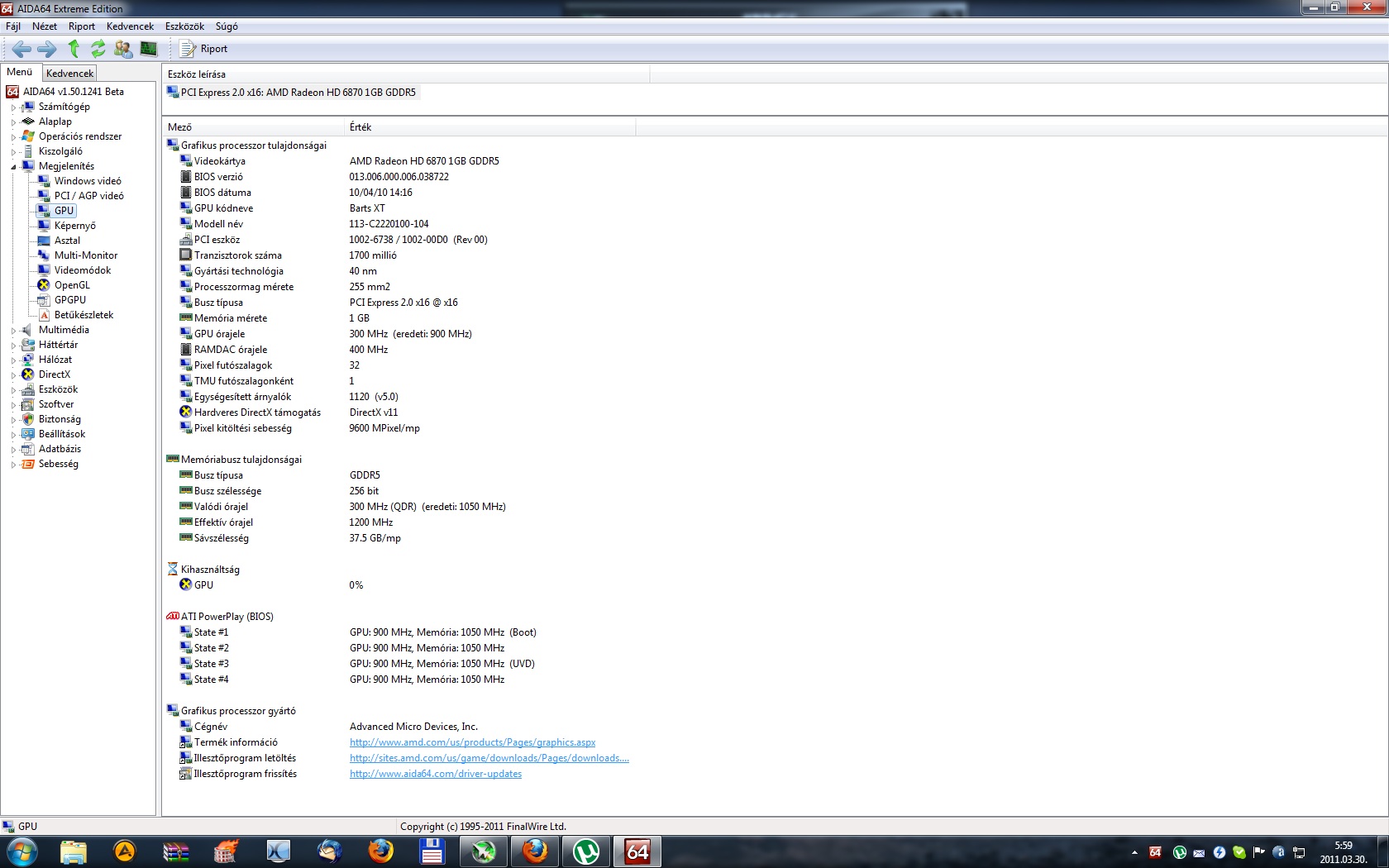Open the Kedvencek menu
This screenshot has width=1389, height=868.
tap(130, 26)
